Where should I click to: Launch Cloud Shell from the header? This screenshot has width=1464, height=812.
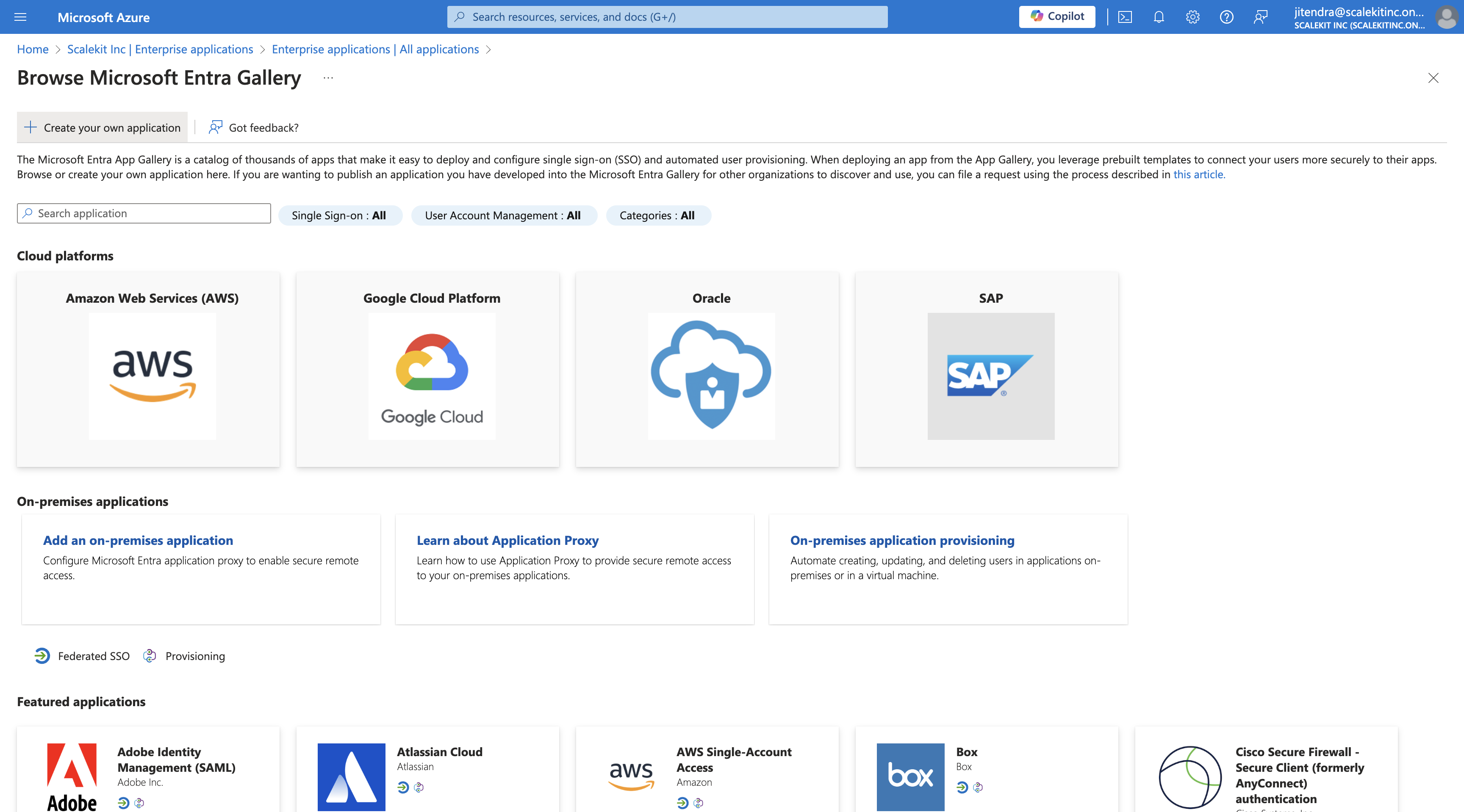point(1125,17)
